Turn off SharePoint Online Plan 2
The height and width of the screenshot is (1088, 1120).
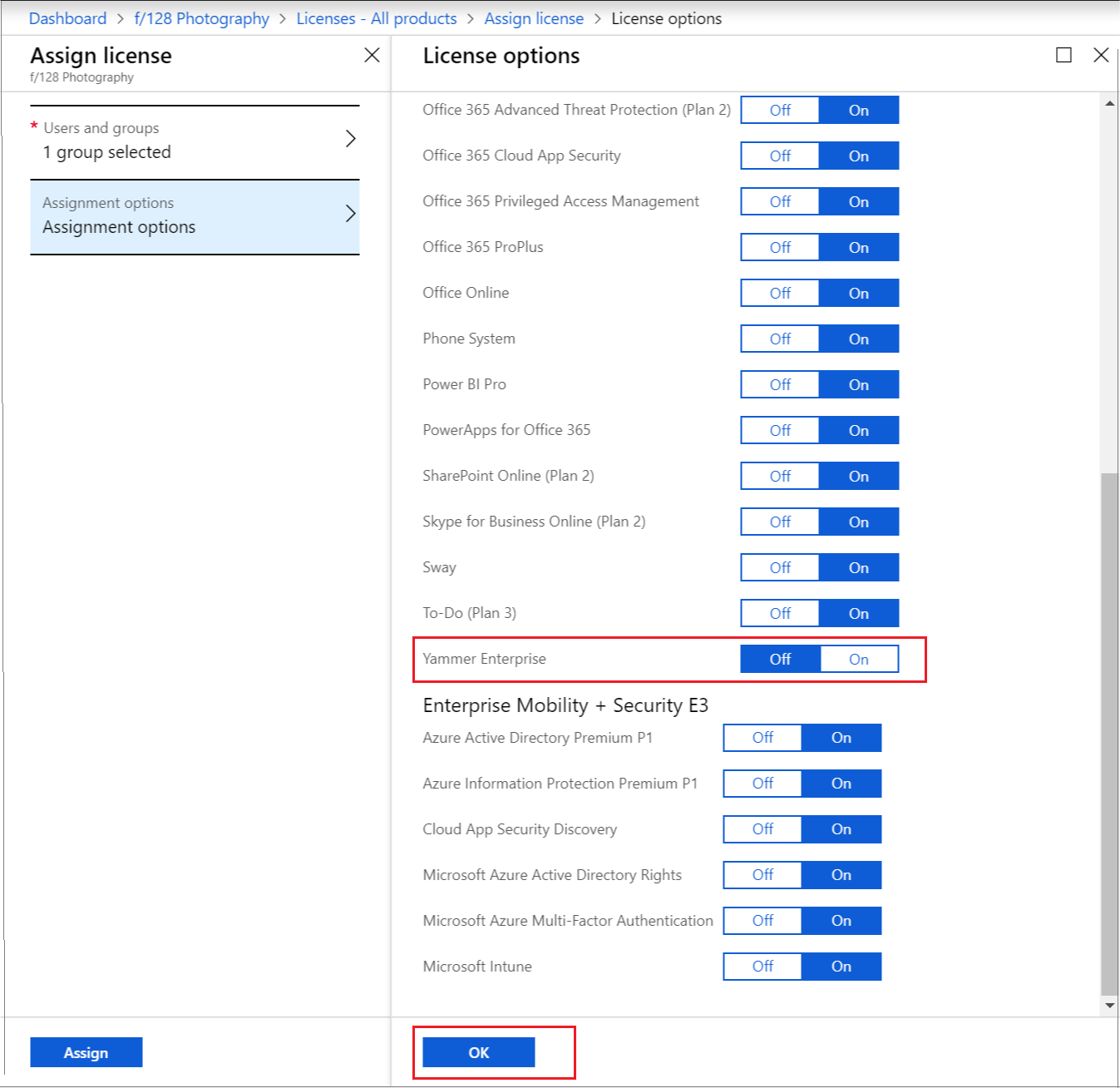coord(779,476)
